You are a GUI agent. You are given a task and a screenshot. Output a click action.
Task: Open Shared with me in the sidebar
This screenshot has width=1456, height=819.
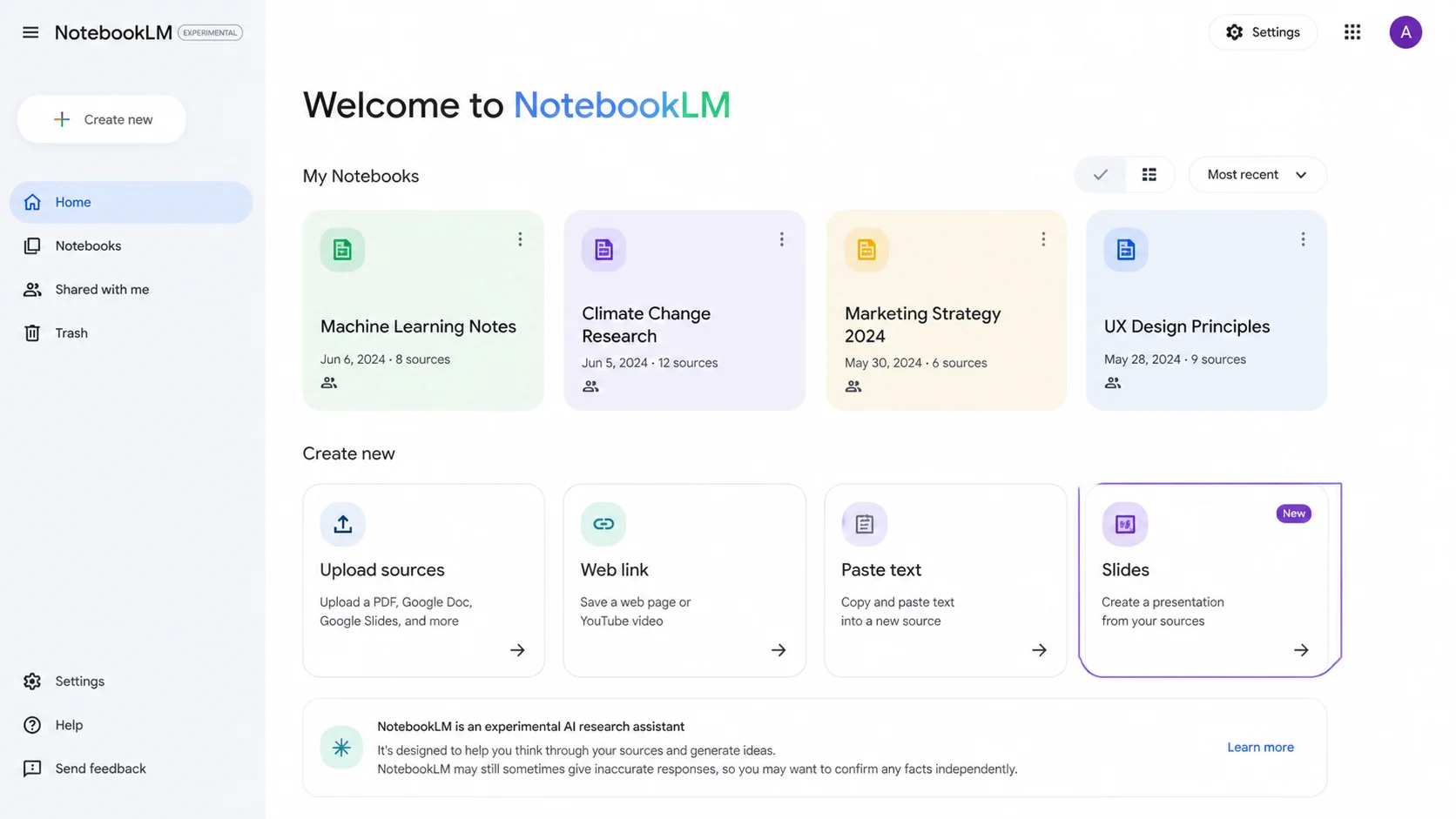pyautogui.click(x=131, y=289)
